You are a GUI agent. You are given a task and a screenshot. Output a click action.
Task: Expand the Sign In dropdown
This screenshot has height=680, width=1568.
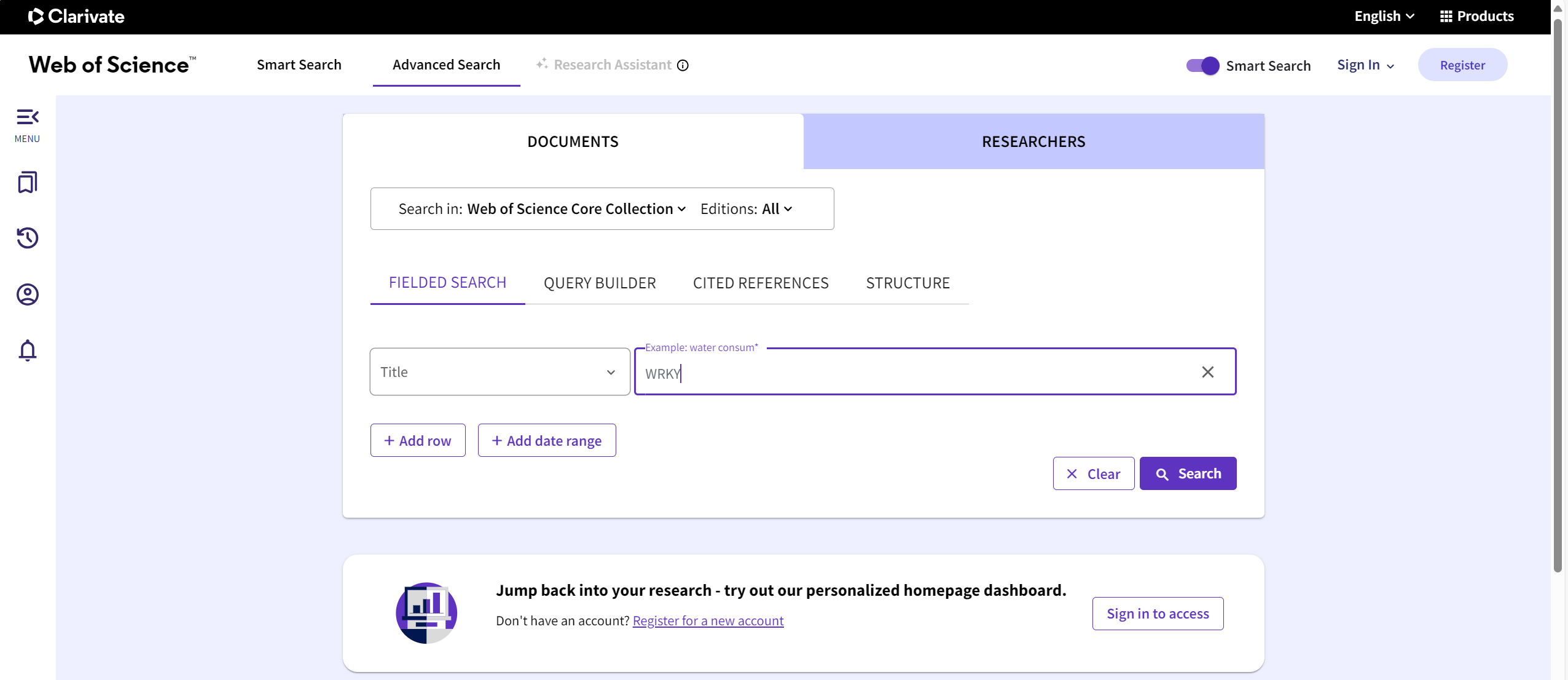pyautogui.click(x=1365, y=65)
